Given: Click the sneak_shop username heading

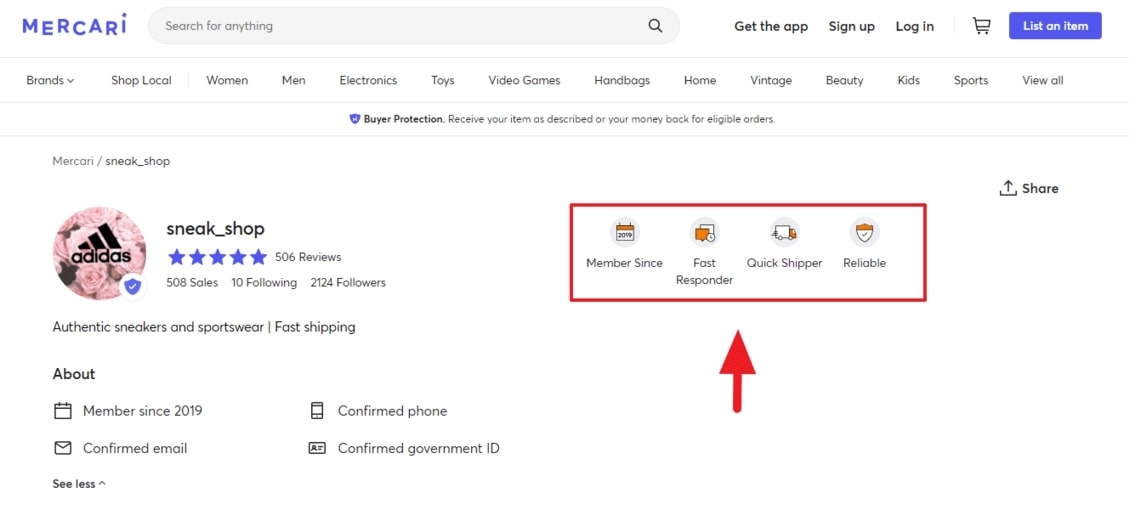Looking at the screenshot, I should [215, 229].
